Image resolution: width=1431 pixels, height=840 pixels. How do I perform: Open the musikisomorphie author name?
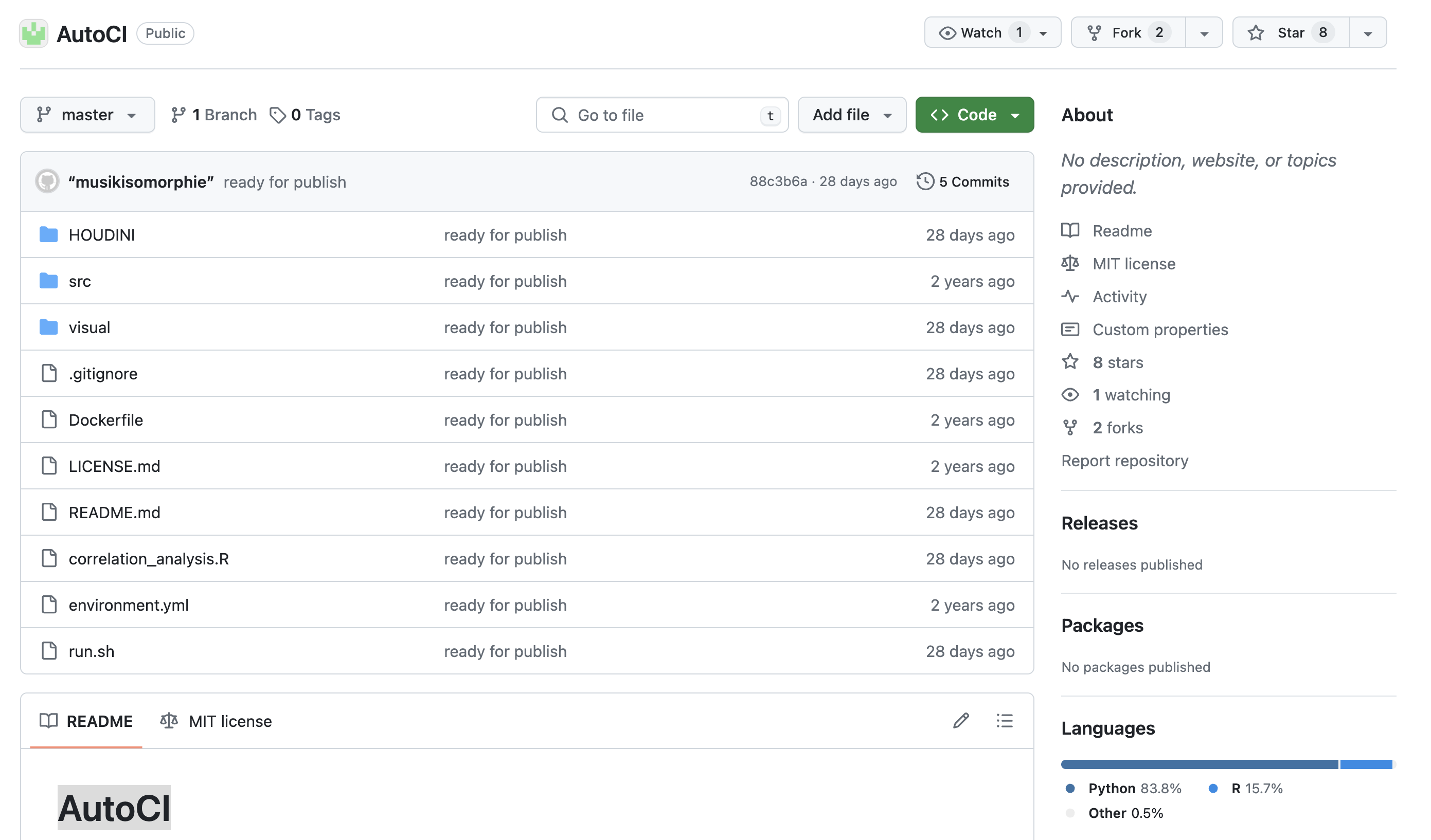pos(141,181)
